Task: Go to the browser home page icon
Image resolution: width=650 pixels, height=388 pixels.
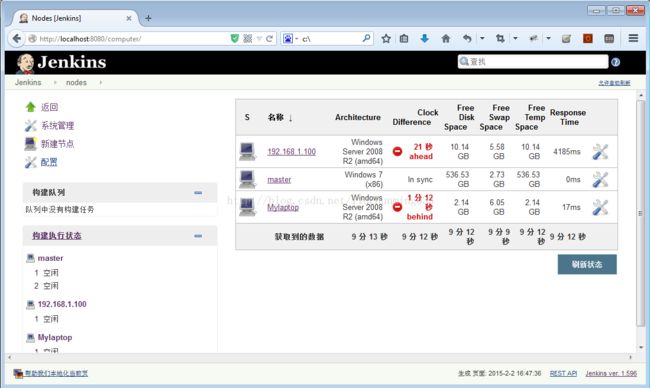Action: [446, 39]
